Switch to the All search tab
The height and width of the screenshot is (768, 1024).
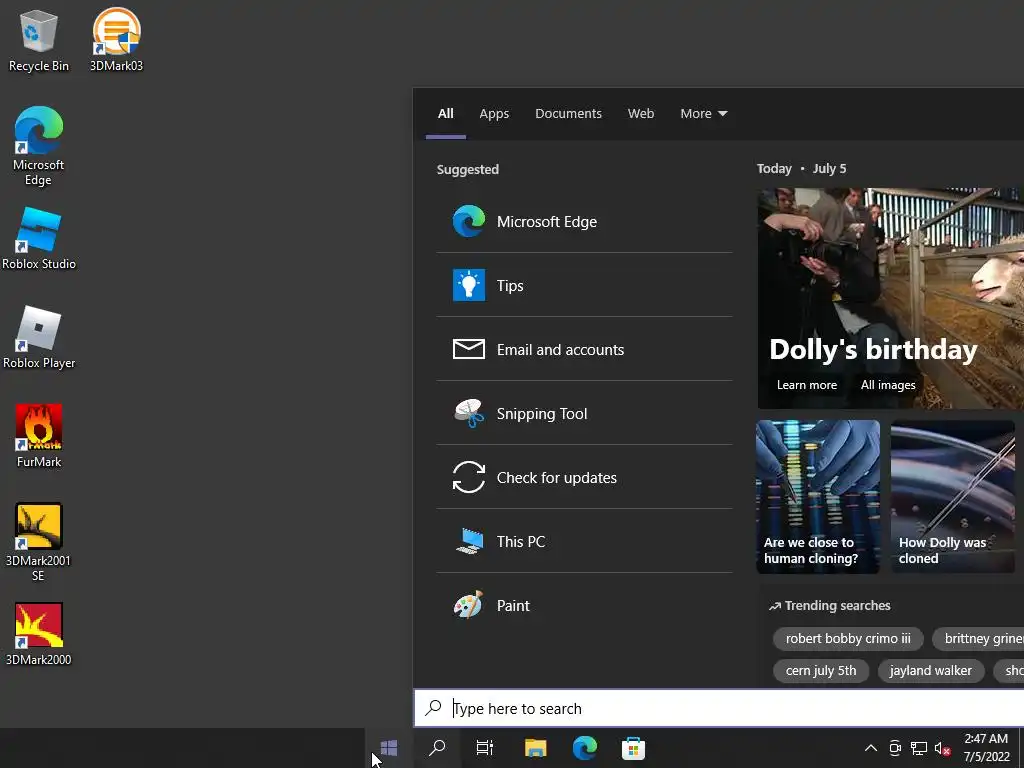click(x=445, y=114)
